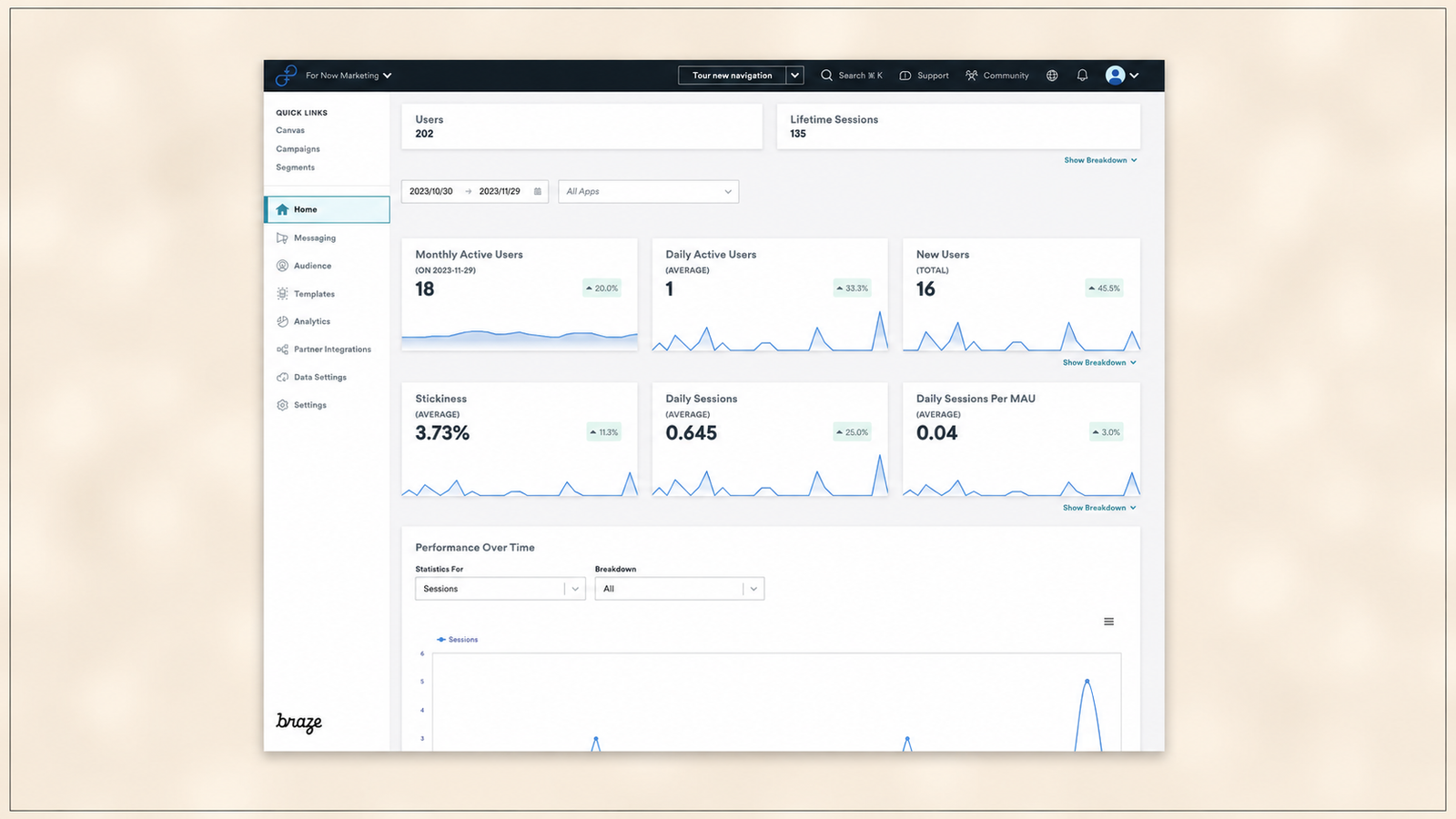The width and height of the screenshot is (1456, 819).
Task: Click the Braze logo icon in top bar
Action: [x=287, y=76]
